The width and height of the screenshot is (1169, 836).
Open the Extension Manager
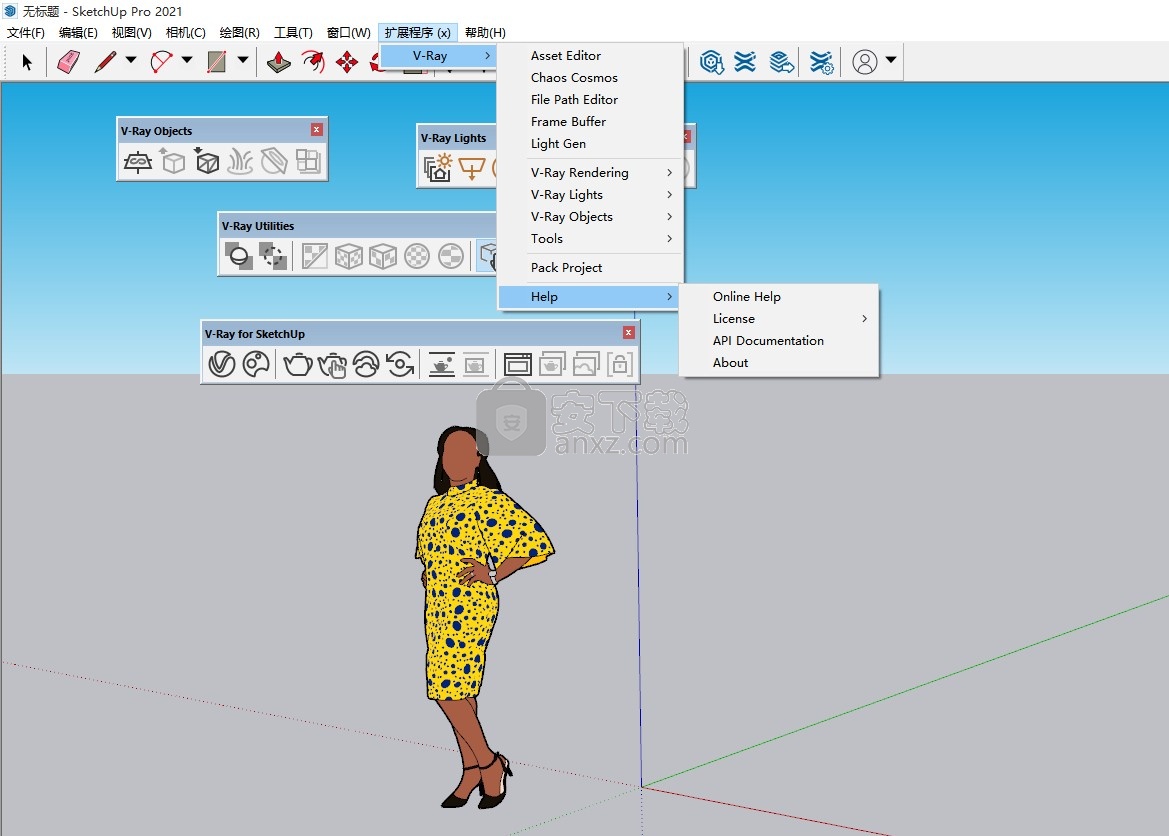(x=821, y=62)
